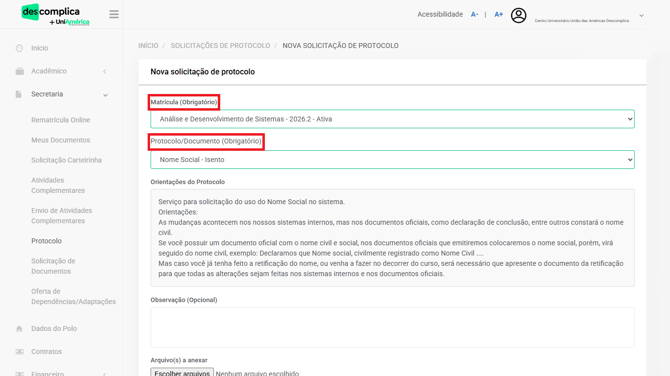
Task: Open the user profile avatar icon
Action: point(518,15)
